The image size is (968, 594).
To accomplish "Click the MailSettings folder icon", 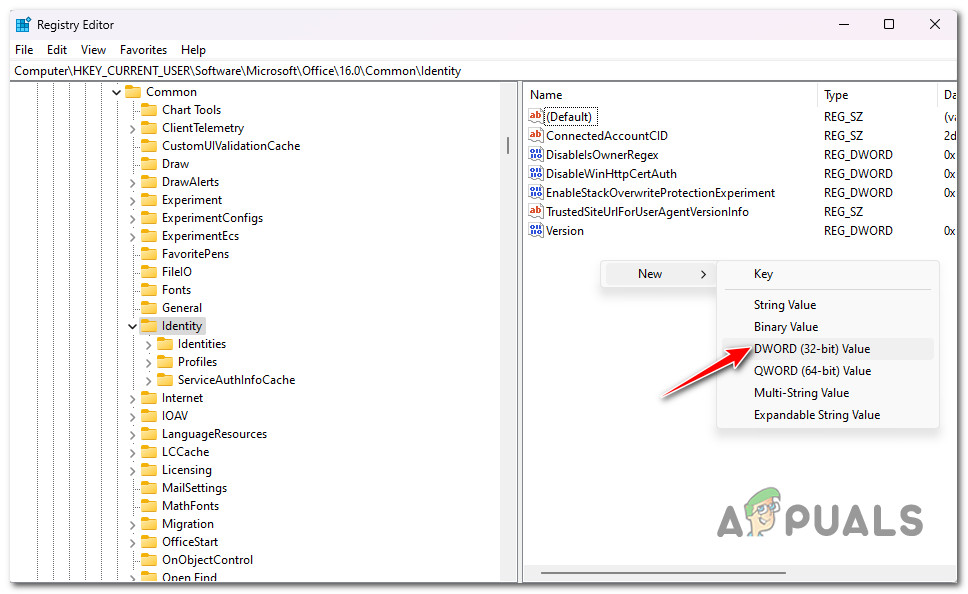I will point(149,488).
